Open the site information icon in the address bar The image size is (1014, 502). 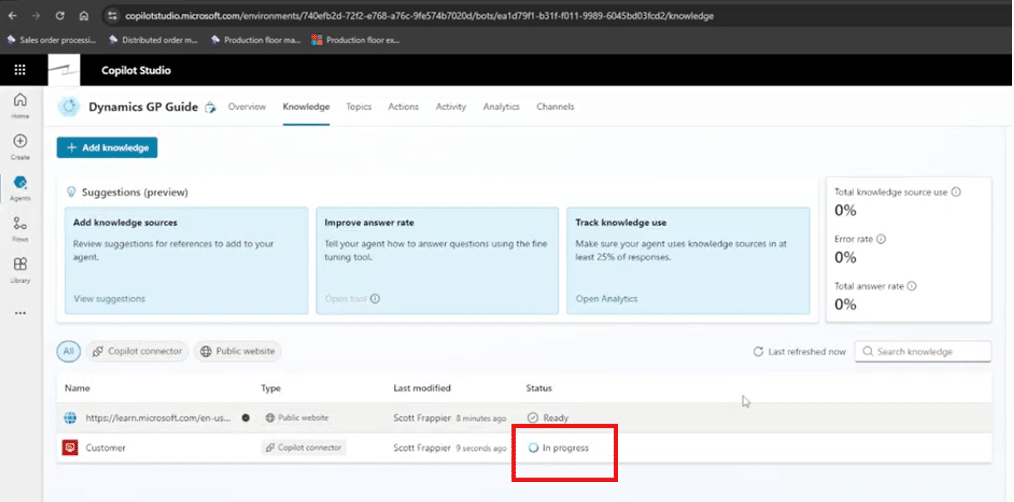click(x=113, y=16)
